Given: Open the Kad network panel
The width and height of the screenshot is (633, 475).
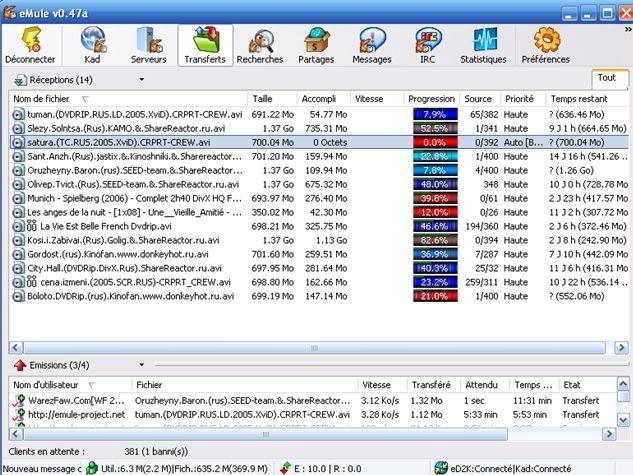Looking at the screenshot, I should point(92,45).
